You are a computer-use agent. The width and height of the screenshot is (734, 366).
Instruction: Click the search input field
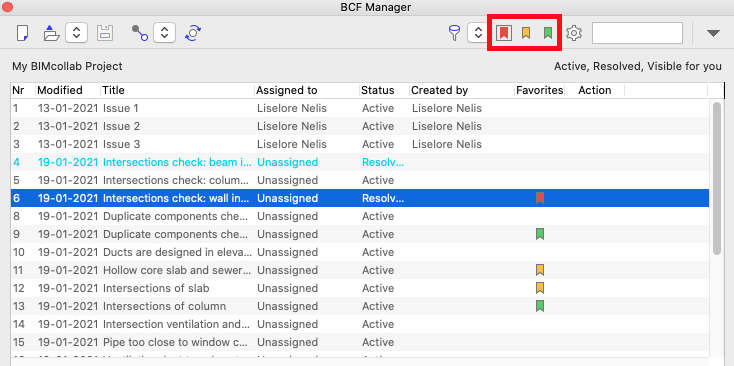pyautogui.click(x=637, y=33)
